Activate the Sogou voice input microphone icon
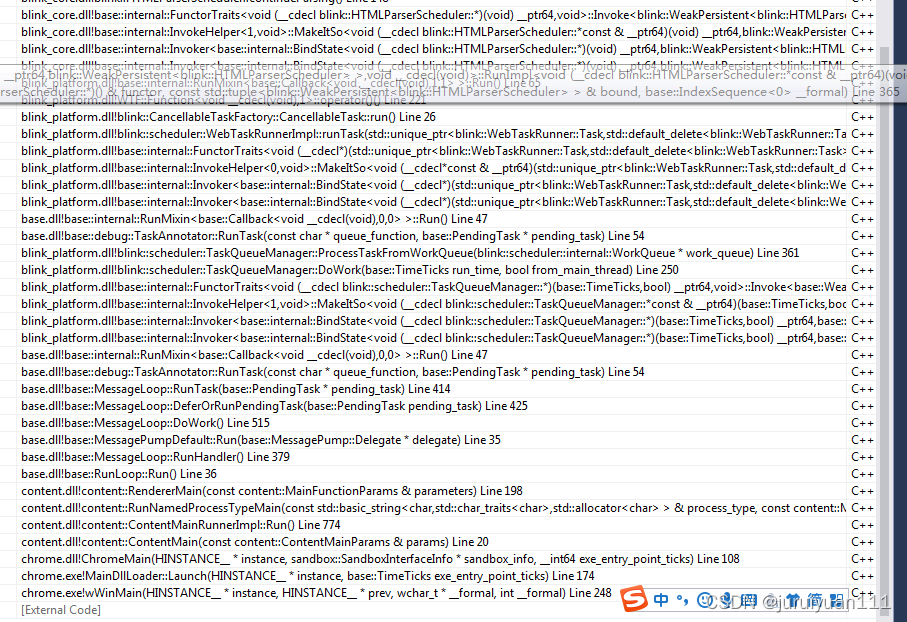Viewport: 907px width, 622px height. [x=726, y=599]
